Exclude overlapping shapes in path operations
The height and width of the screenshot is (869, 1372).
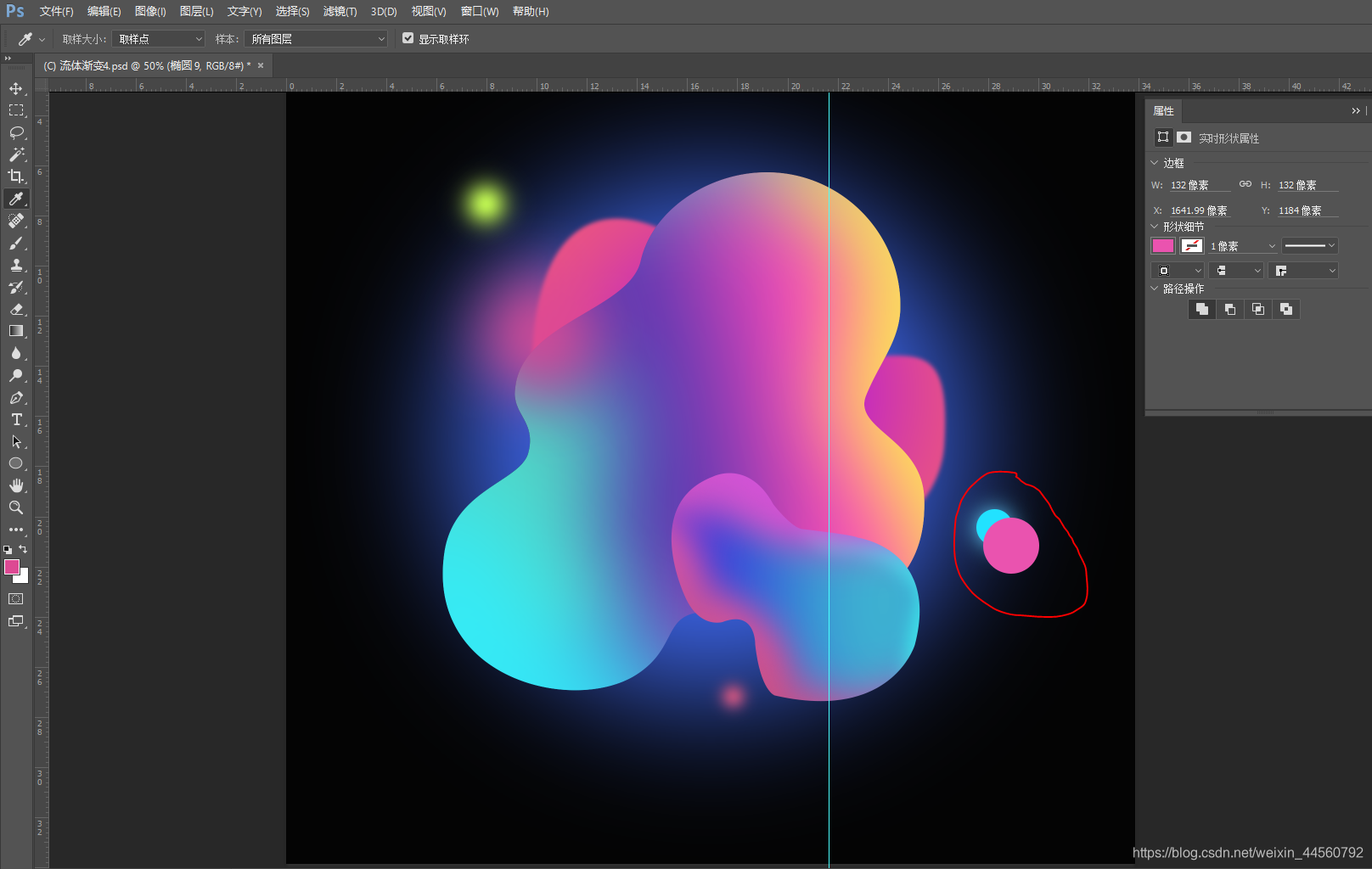click(x=1286, y=309)
